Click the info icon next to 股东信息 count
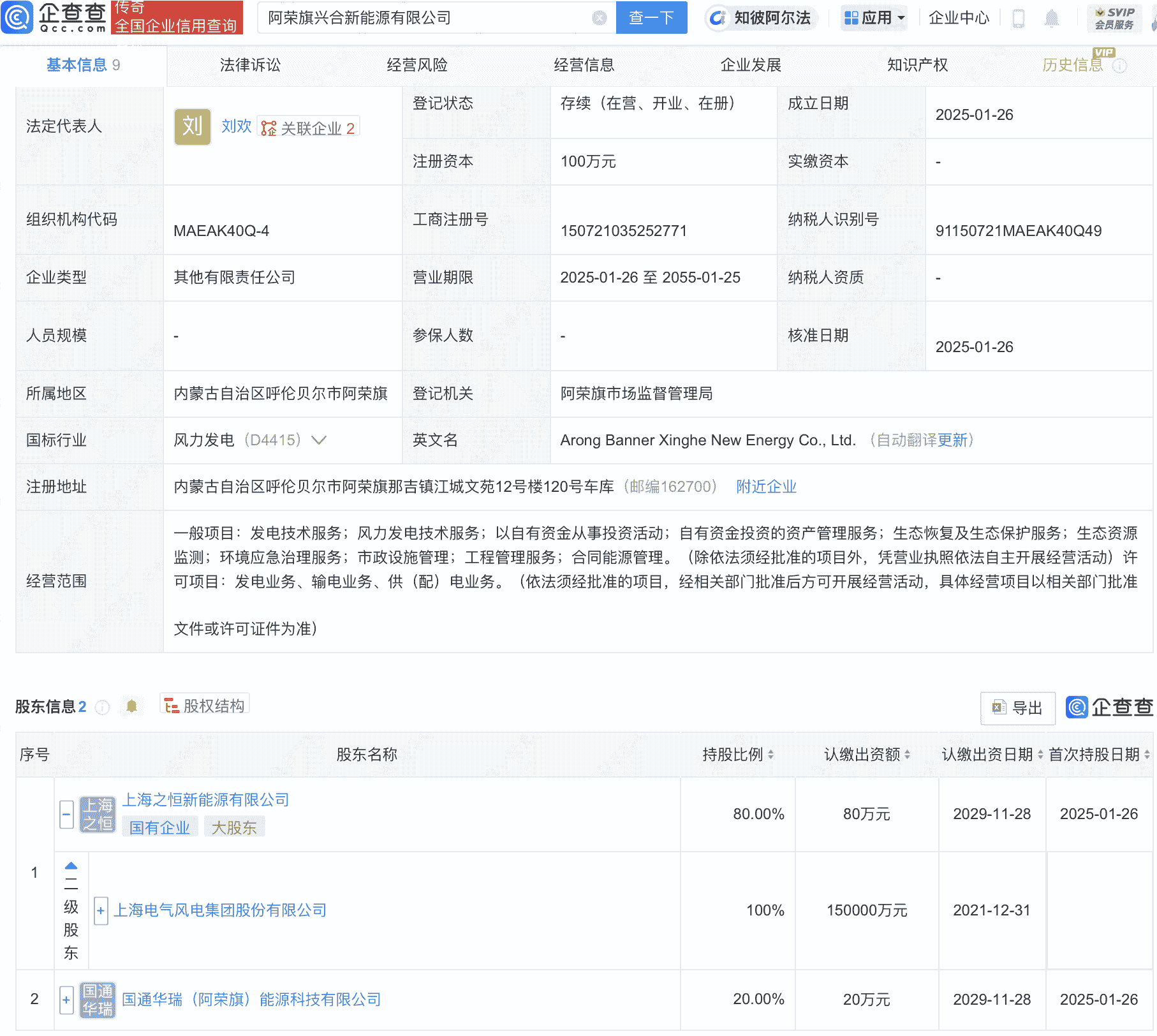The image size is (1157, 1036). point(102,708)
